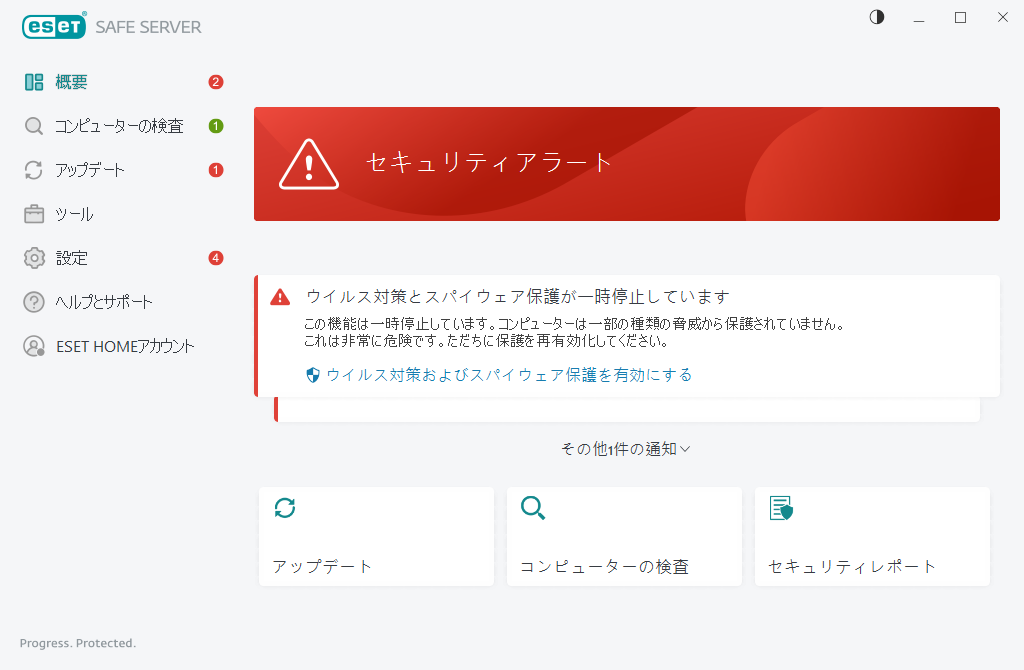Screen dimensions: 1024x670
Task: Expand その他1件の通知 notifications
Action: (x=624, y=449)
